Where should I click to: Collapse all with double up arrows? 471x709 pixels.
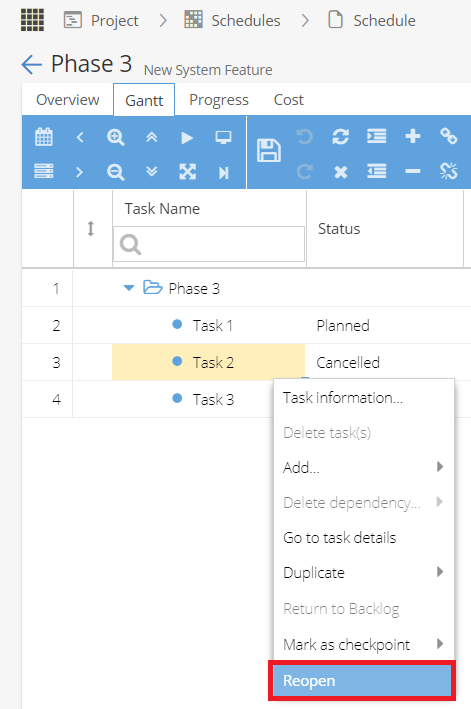click(151, 137)
